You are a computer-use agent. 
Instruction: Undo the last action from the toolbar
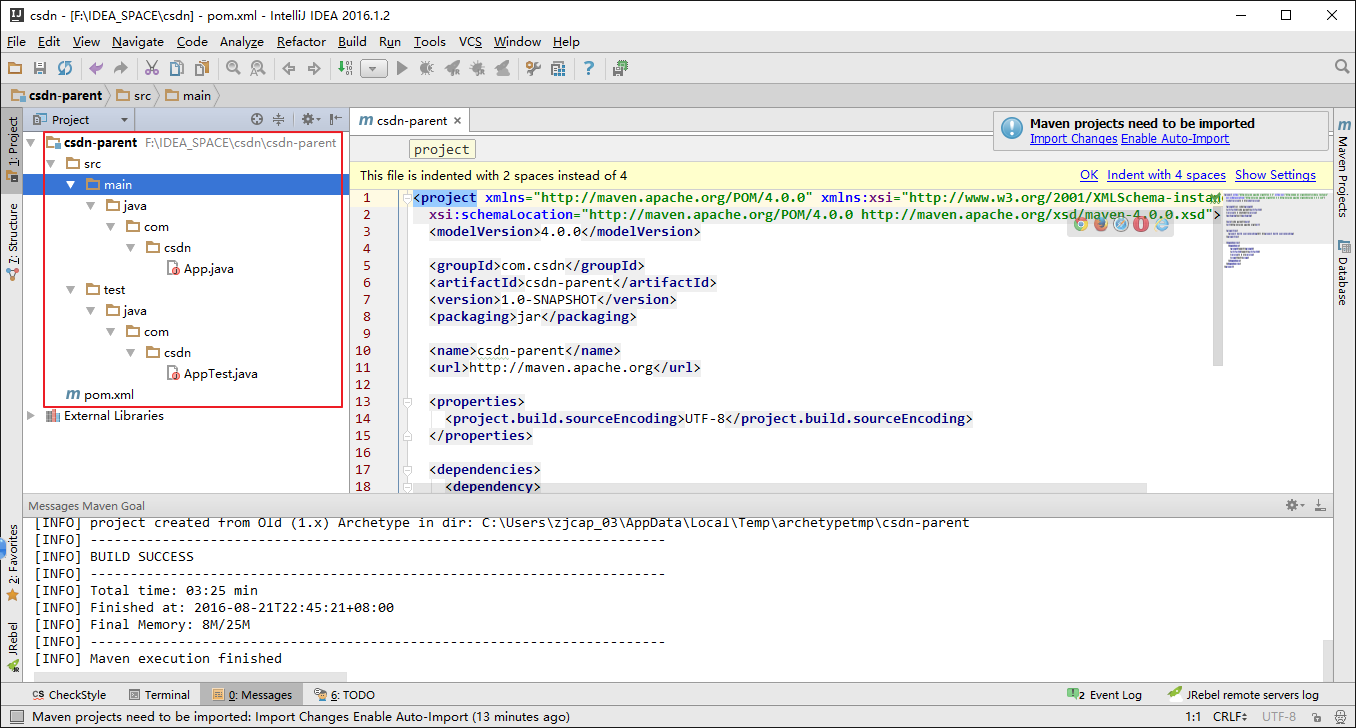click(x=96, y=68)
